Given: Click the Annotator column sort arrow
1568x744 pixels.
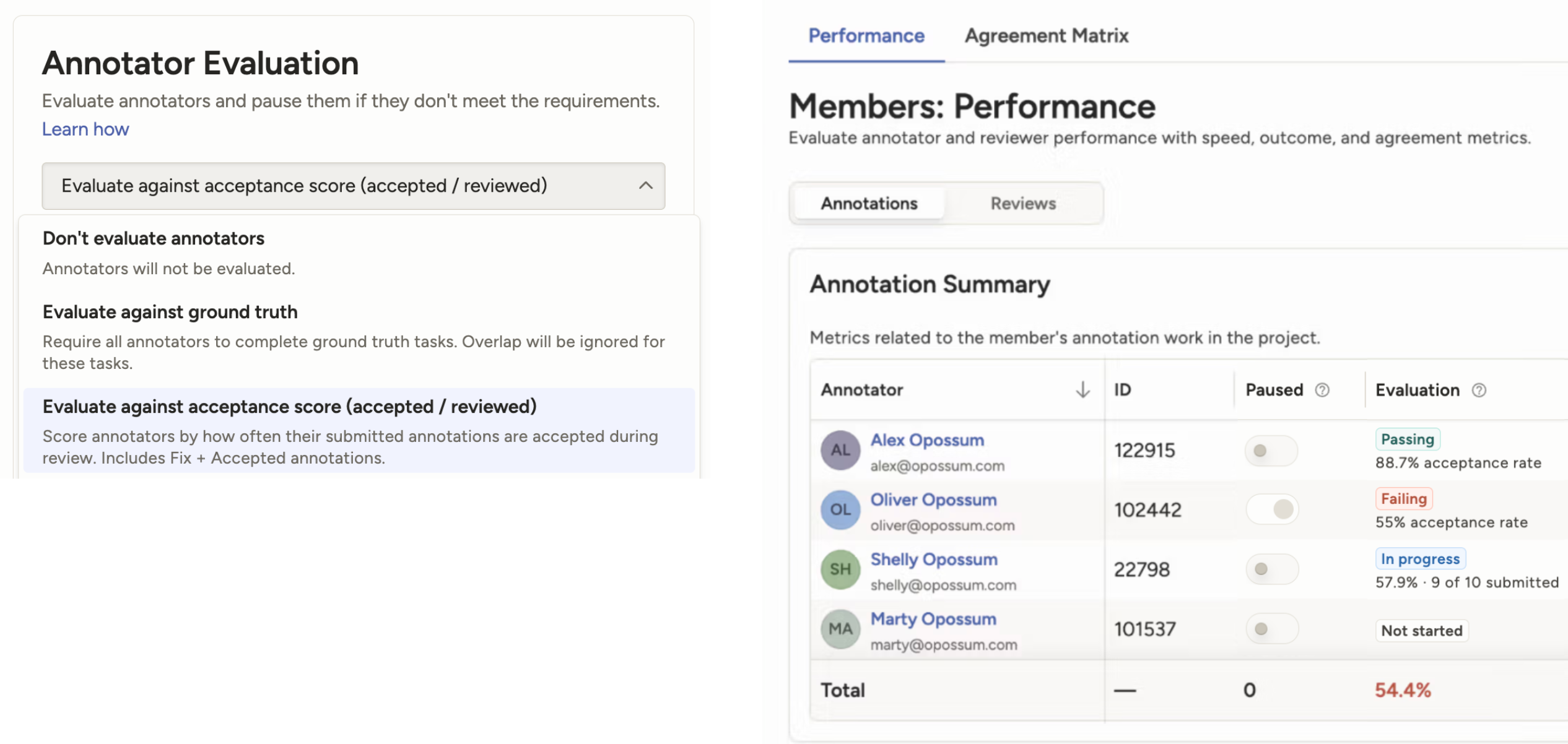Looking at the screenshot, I should coord(1082,389).
